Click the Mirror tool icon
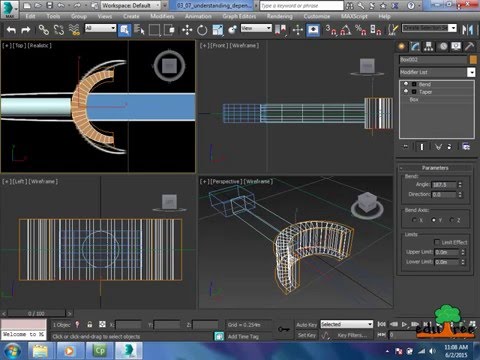480x360 pixels. 468,30
